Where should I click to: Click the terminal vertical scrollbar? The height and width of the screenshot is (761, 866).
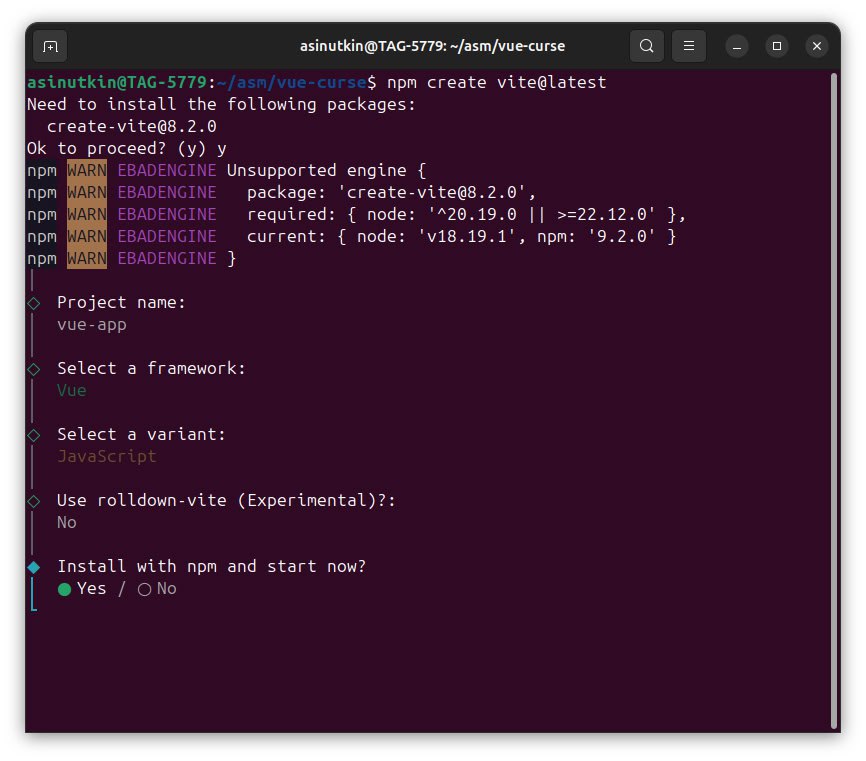[x=833, y=400]
